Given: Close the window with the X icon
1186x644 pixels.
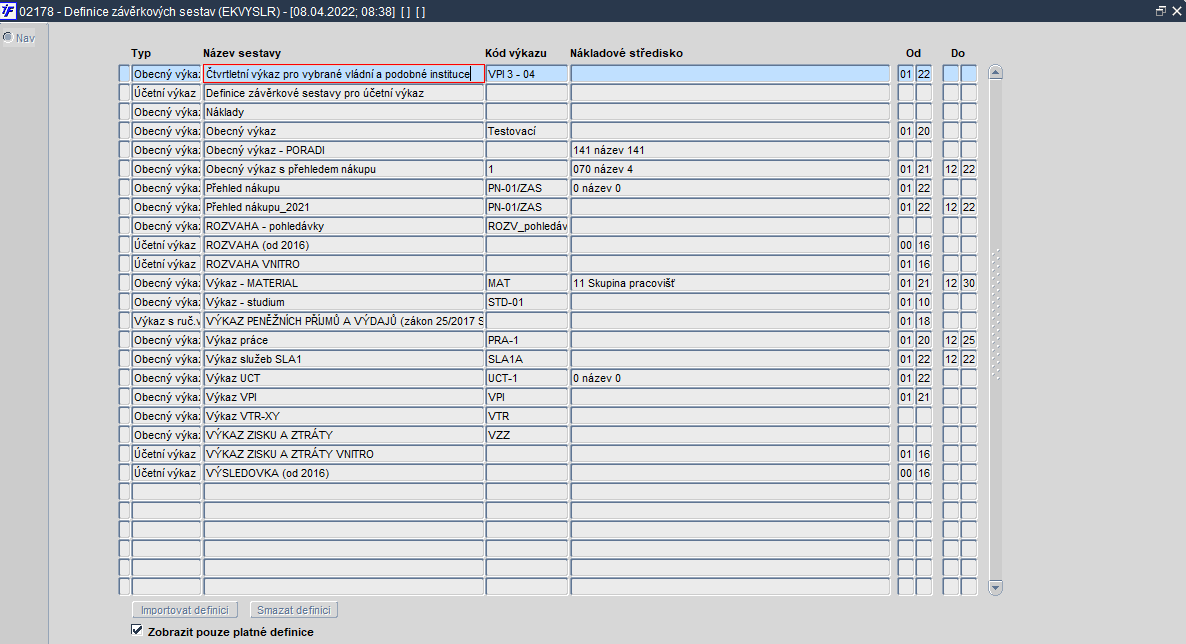Looking at the screenshot, I should tap(1176, 11).
